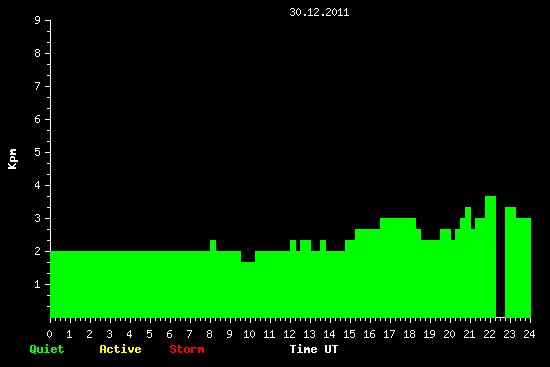Image resolution: width=550 pixels, height=367 pixels.
Task: Click the green Quiet legend label
Action: click(x=47, y=349)
